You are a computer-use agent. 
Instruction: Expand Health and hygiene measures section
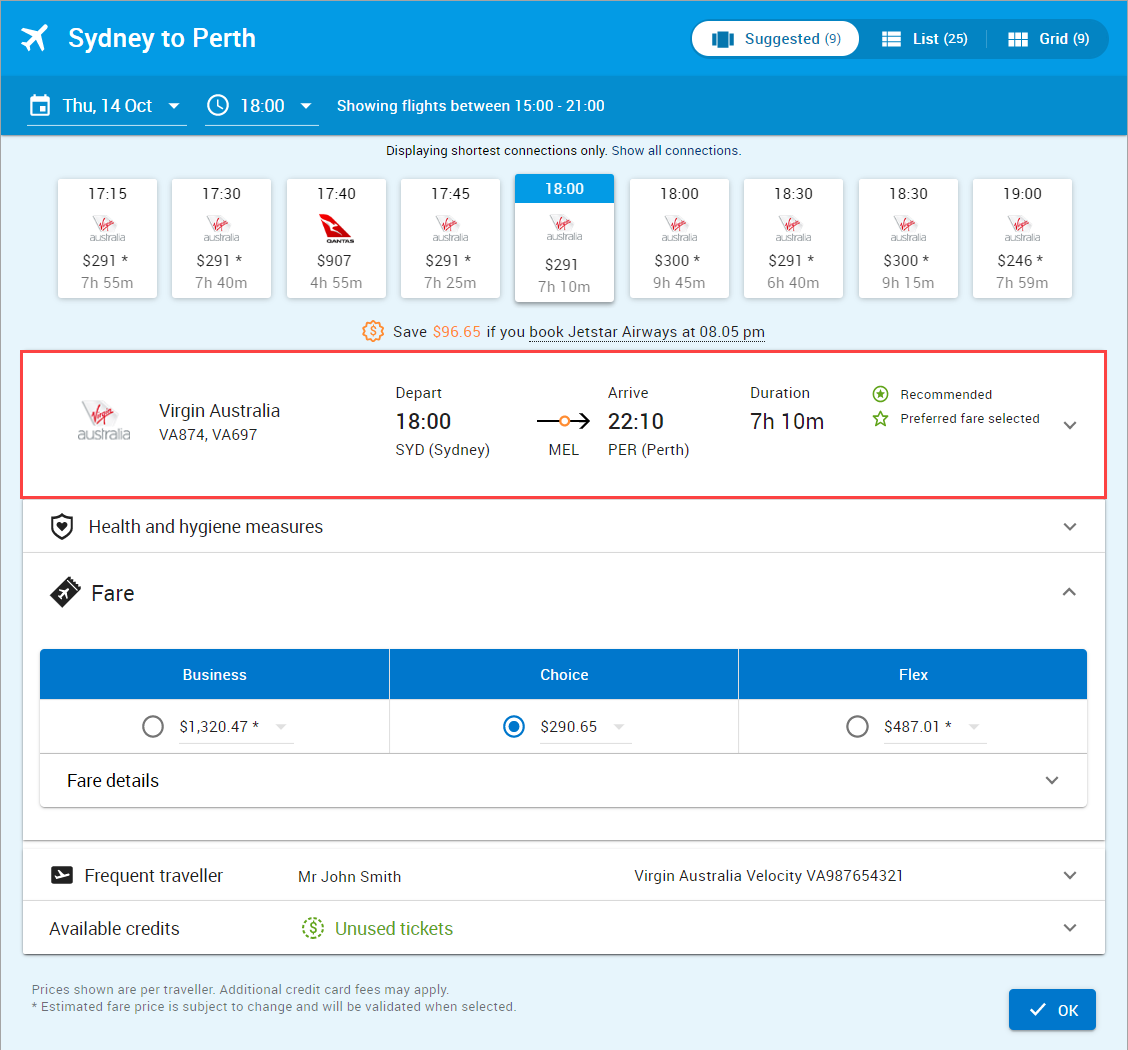tap(564, 526)
